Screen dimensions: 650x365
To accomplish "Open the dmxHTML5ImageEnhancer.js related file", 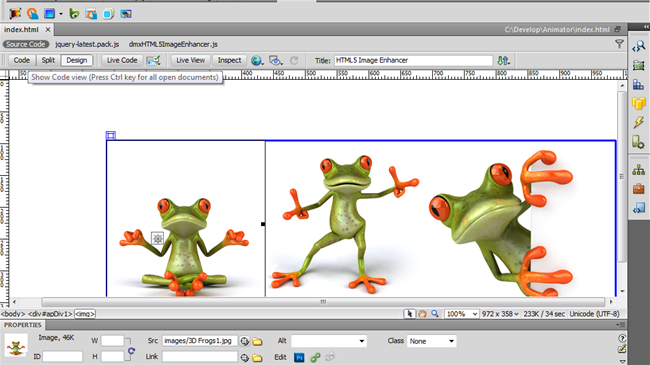I will pyautogui.click(x=173, y=44).
